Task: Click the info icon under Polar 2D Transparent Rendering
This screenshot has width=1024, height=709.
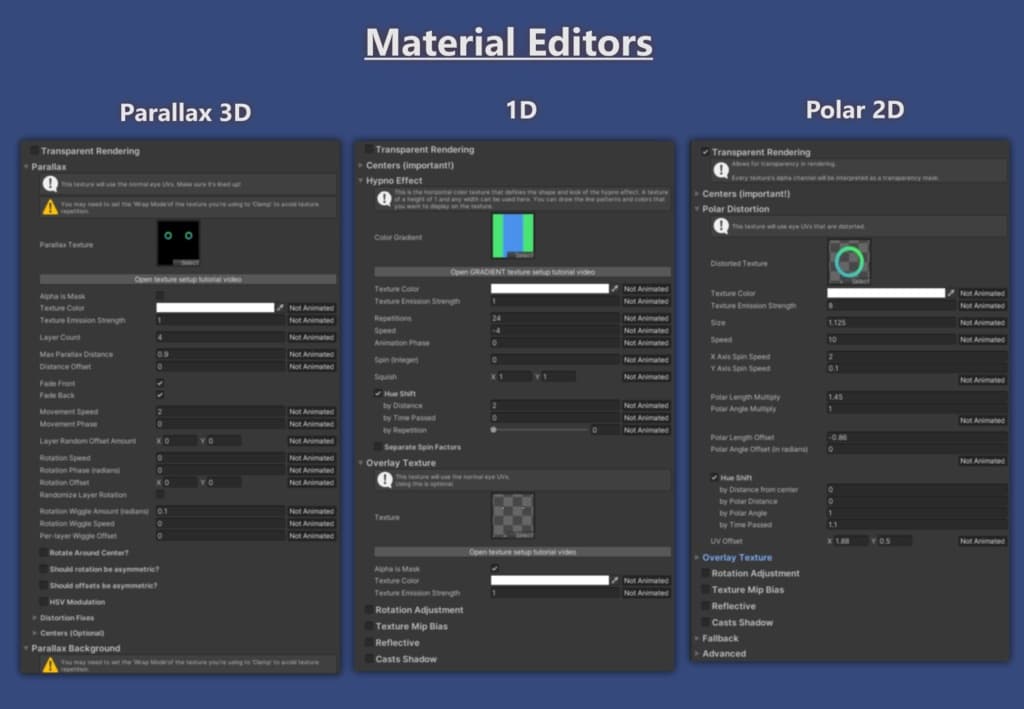Action: click(x=720, y=170)
